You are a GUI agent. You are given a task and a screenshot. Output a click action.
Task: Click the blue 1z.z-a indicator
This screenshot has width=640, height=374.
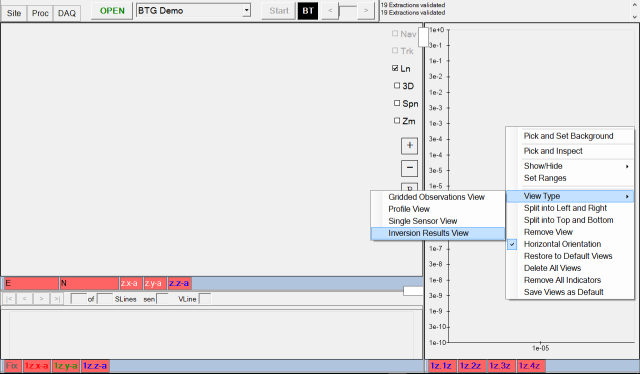tap(95, 366)
